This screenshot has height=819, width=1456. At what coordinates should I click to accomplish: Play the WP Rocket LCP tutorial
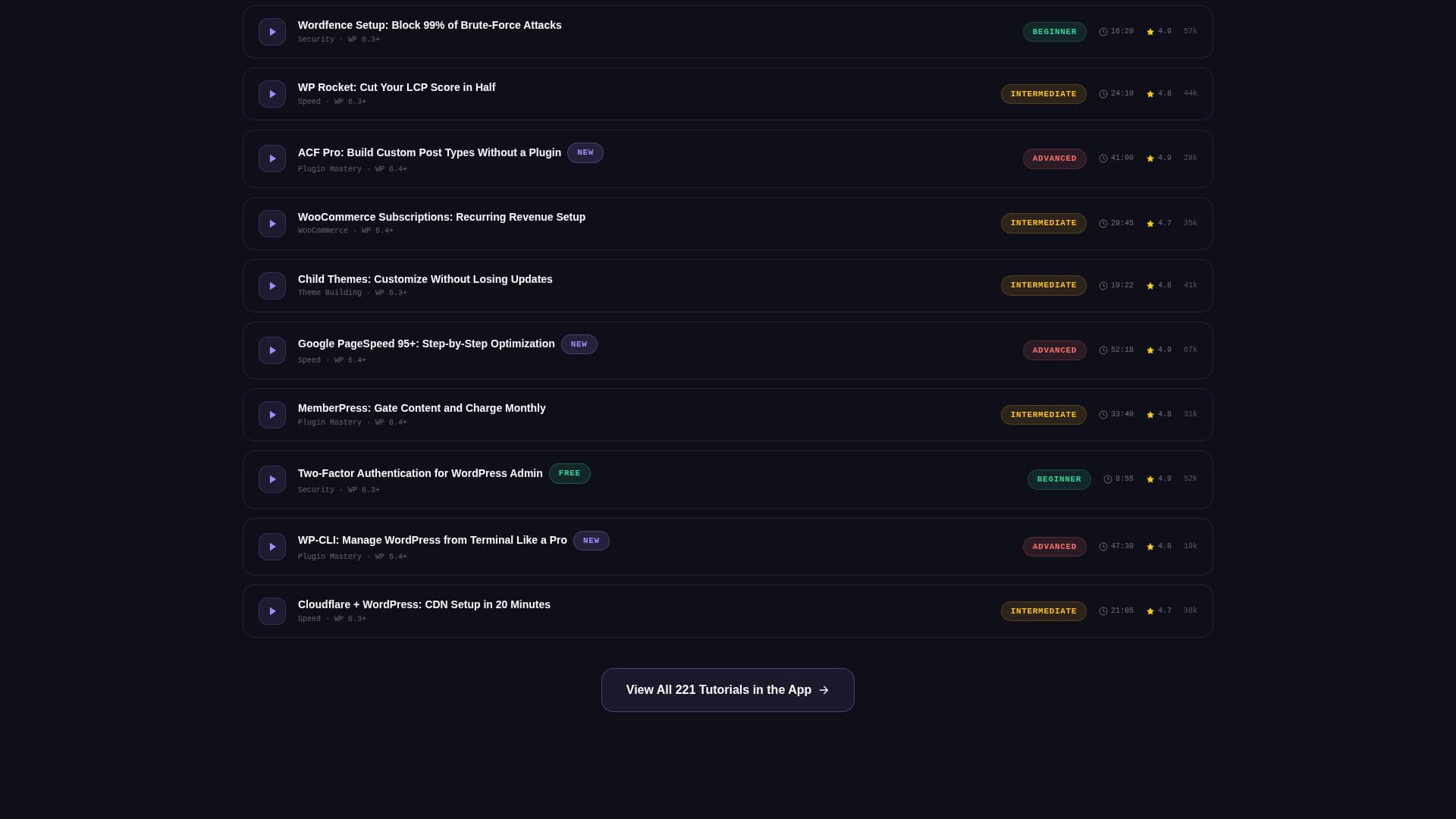coord(272,94)
